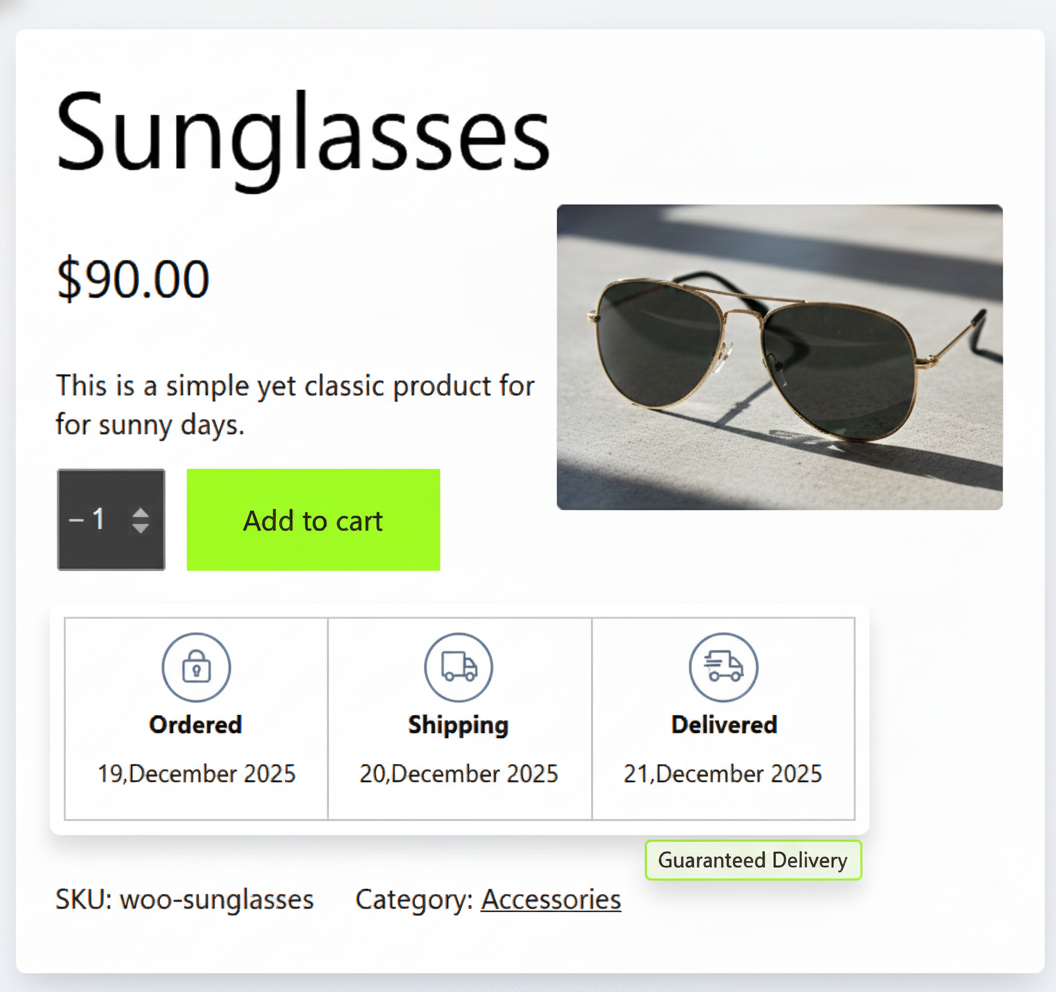Decrease quantity with the down arrow
Image resolution: width=1056 pixels, height=992 pixels.
(x=141, y=528)
